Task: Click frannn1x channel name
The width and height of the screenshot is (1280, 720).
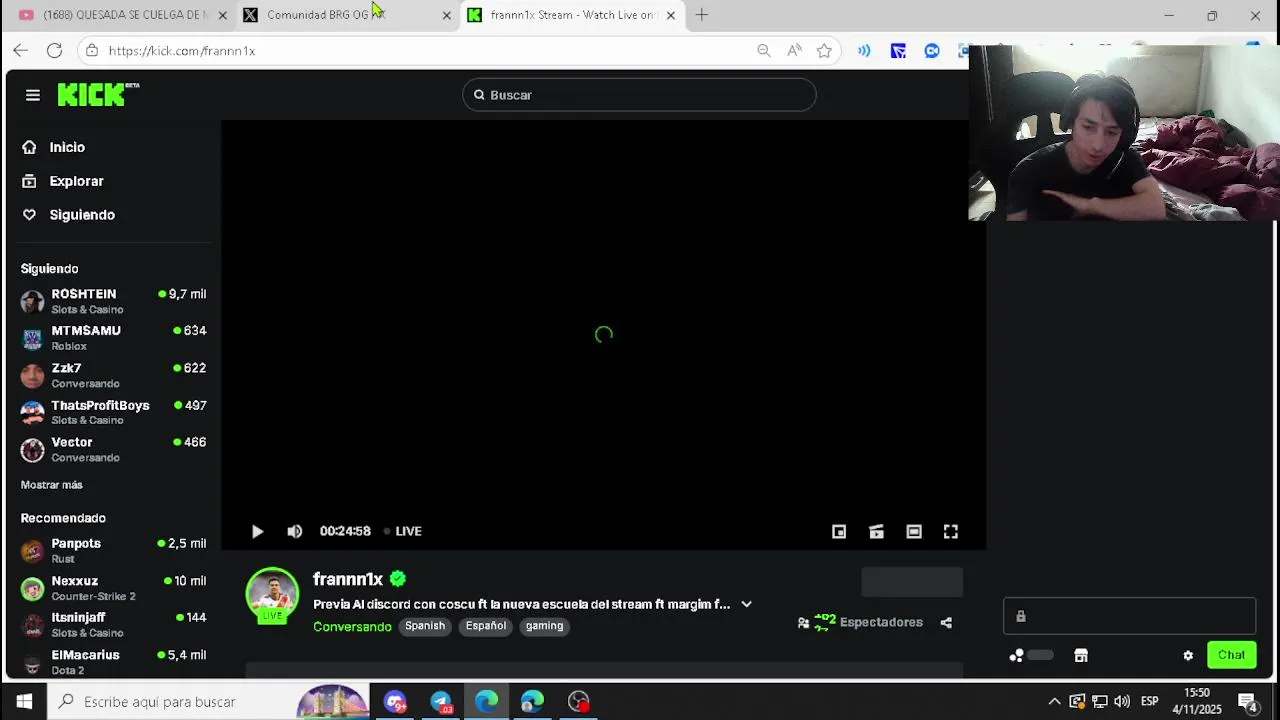Action: [348, 579]
